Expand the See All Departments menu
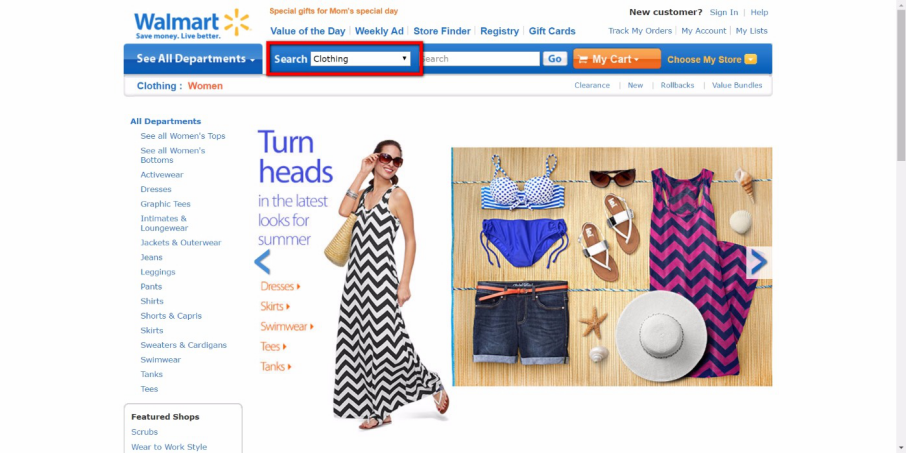This screenshot has height=454, width=907. coord(193,59)
